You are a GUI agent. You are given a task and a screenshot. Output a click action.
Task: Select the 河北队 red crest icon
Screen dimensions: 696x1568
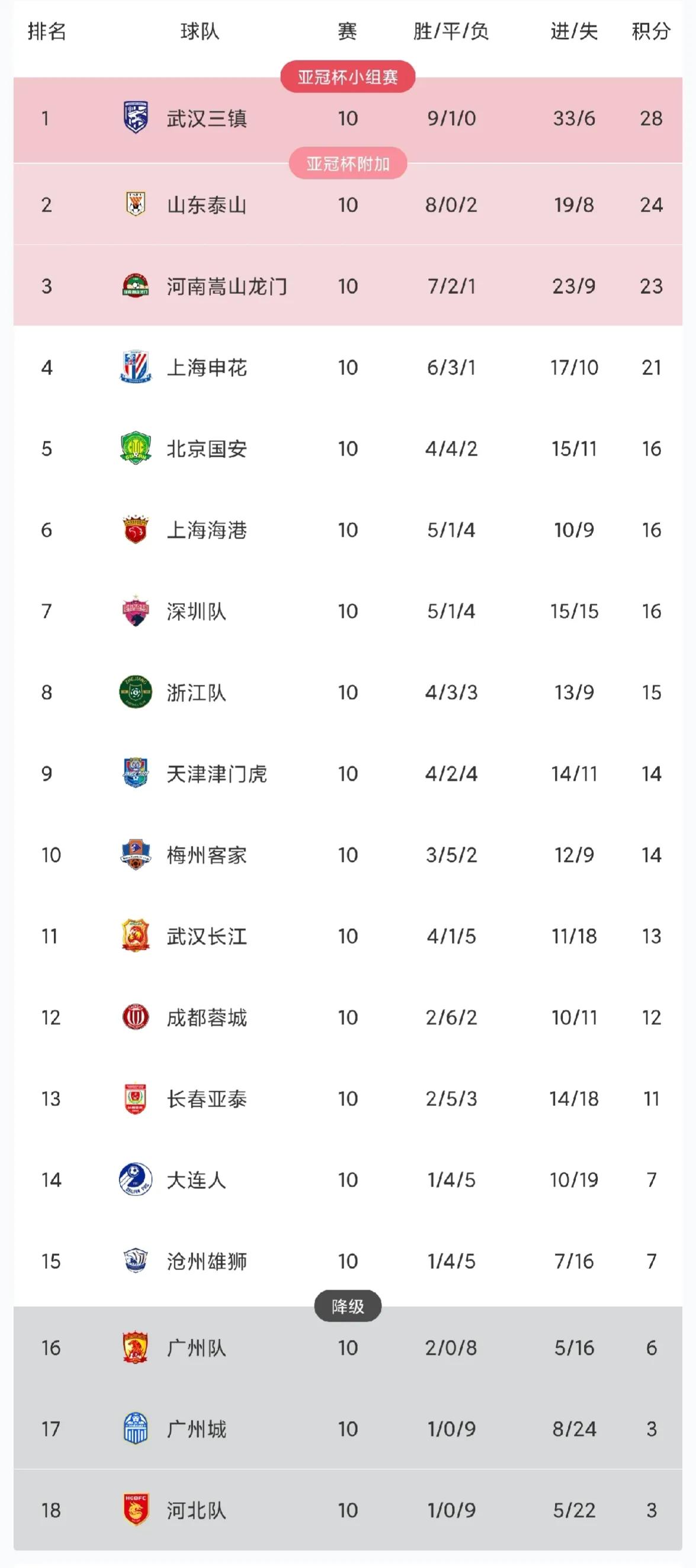[x=135, y=1509]
